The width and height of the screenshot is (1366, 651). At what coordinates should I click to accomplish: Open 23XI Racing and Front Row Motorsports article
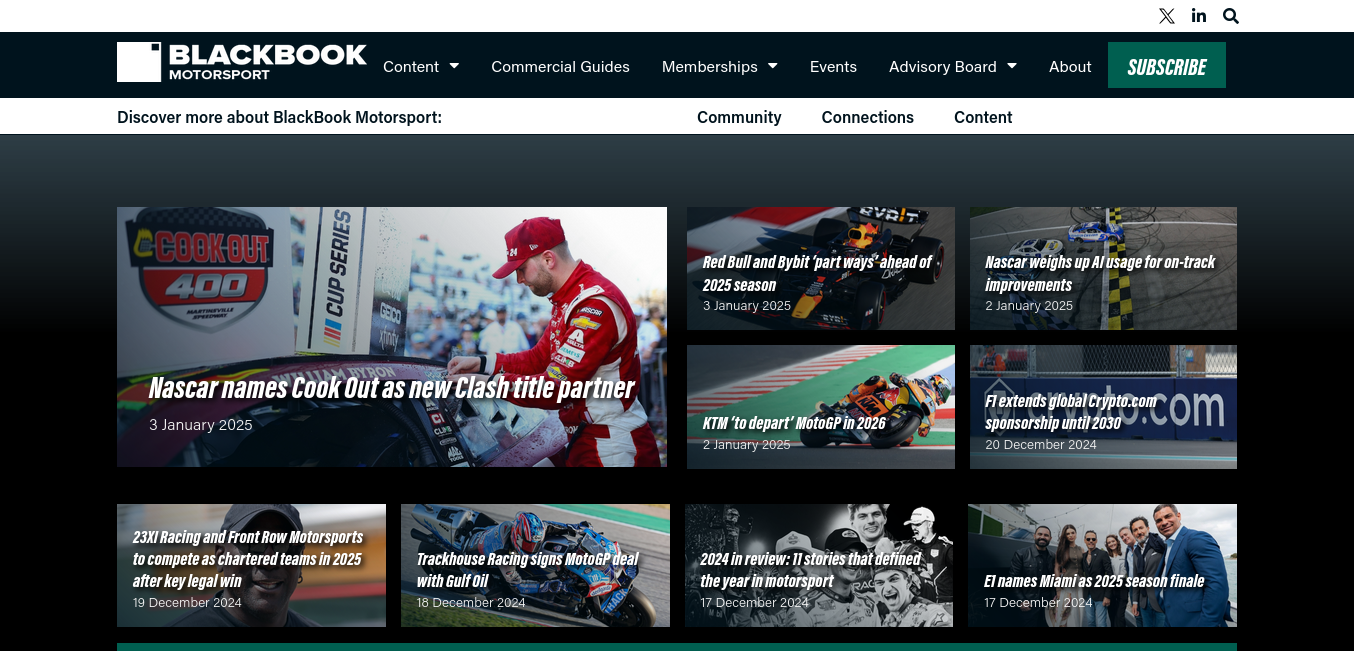pos(248,558)
